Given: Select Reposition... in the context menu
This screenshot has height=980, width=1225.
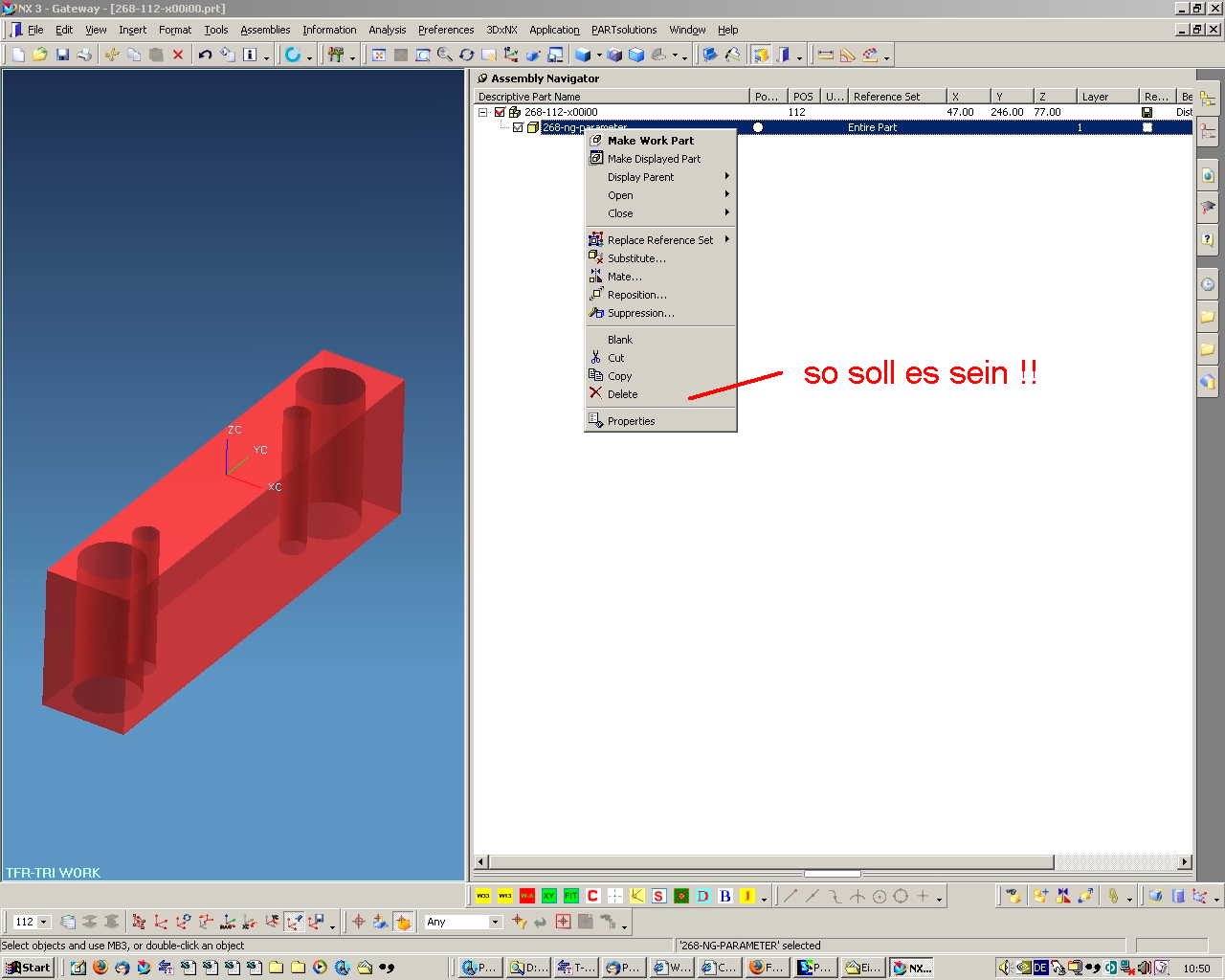Looking at the screenshot, I should tap(660, 295).
